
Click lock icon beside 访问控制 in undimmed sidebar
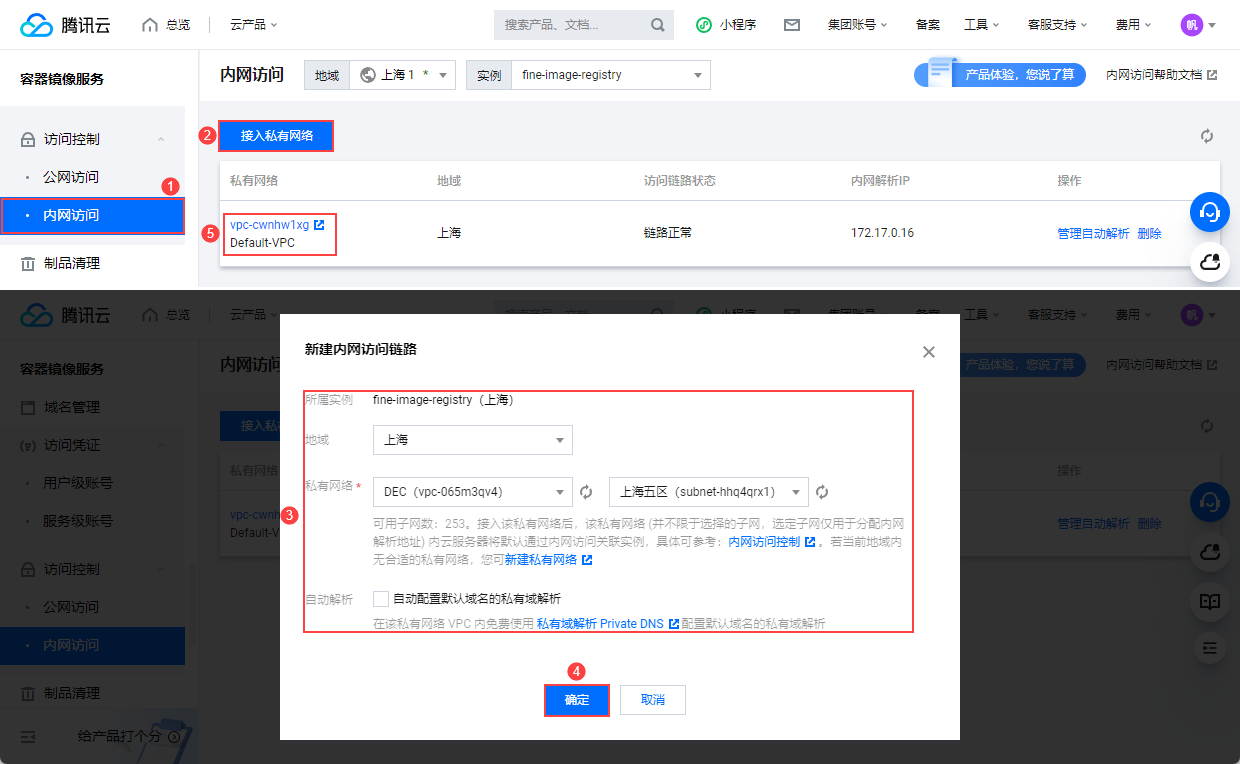(x=28, y=139)
